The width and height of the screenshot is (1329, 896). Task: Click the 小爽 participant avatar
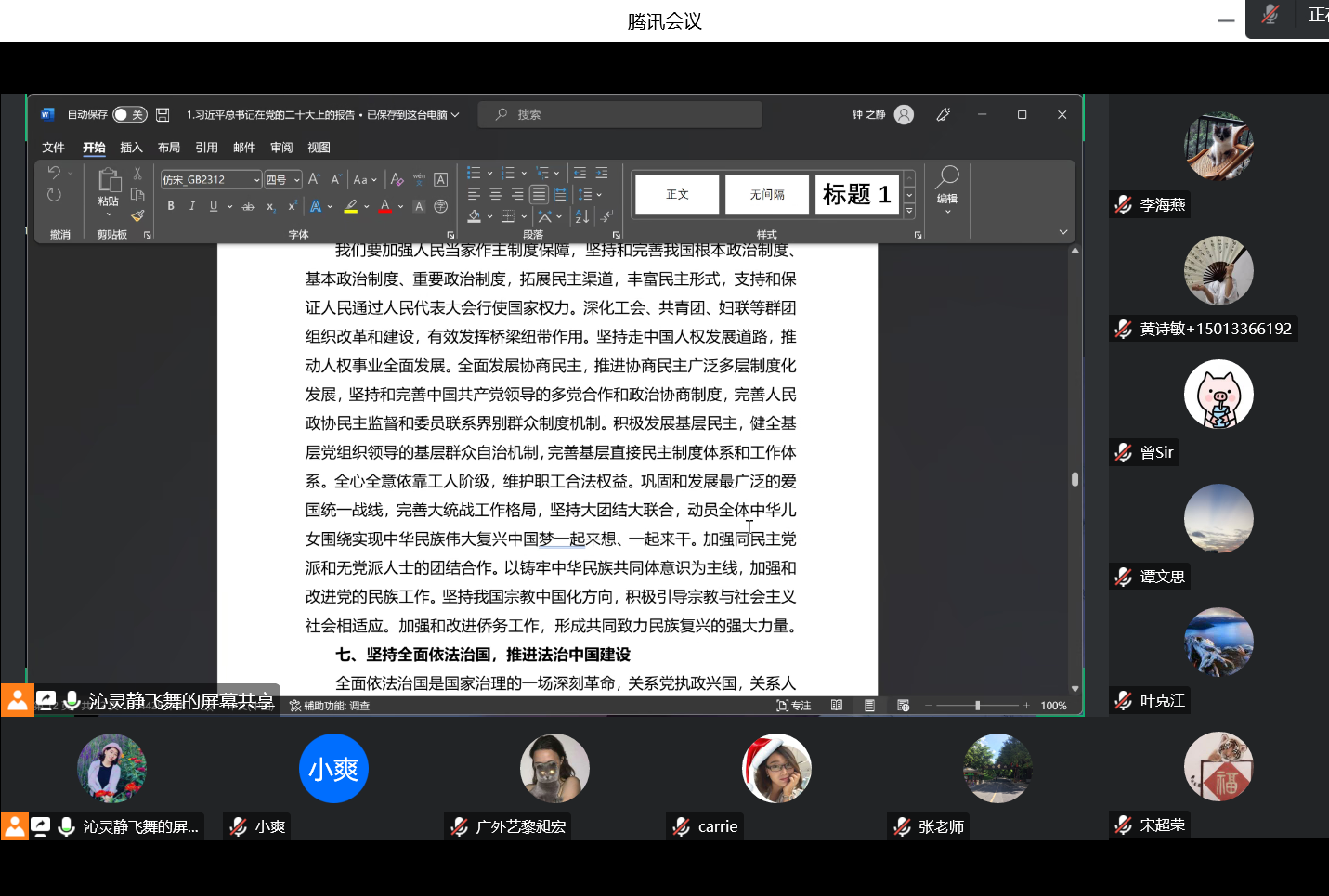(x=334, y=769)
